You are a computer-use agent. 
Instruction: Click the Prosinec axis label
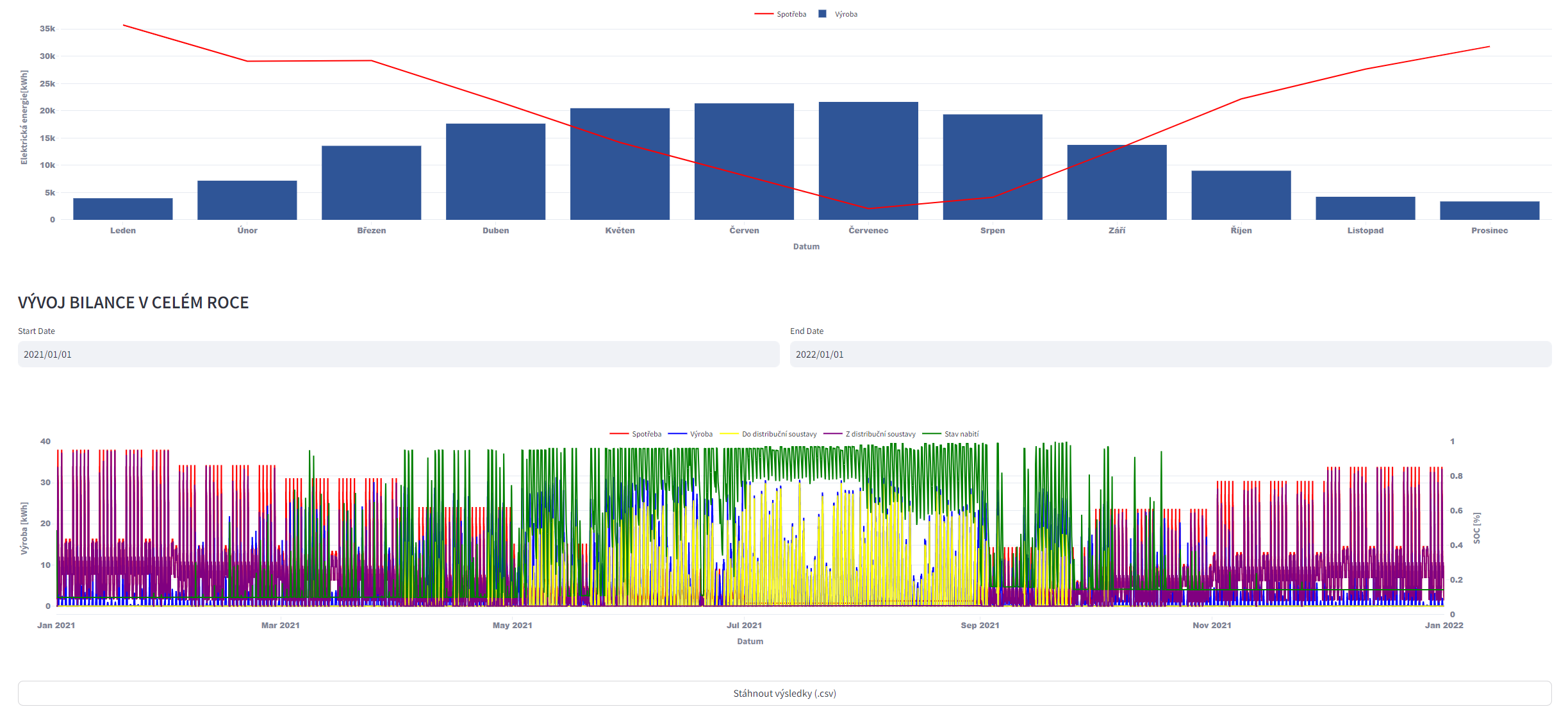click(1490, 231)
